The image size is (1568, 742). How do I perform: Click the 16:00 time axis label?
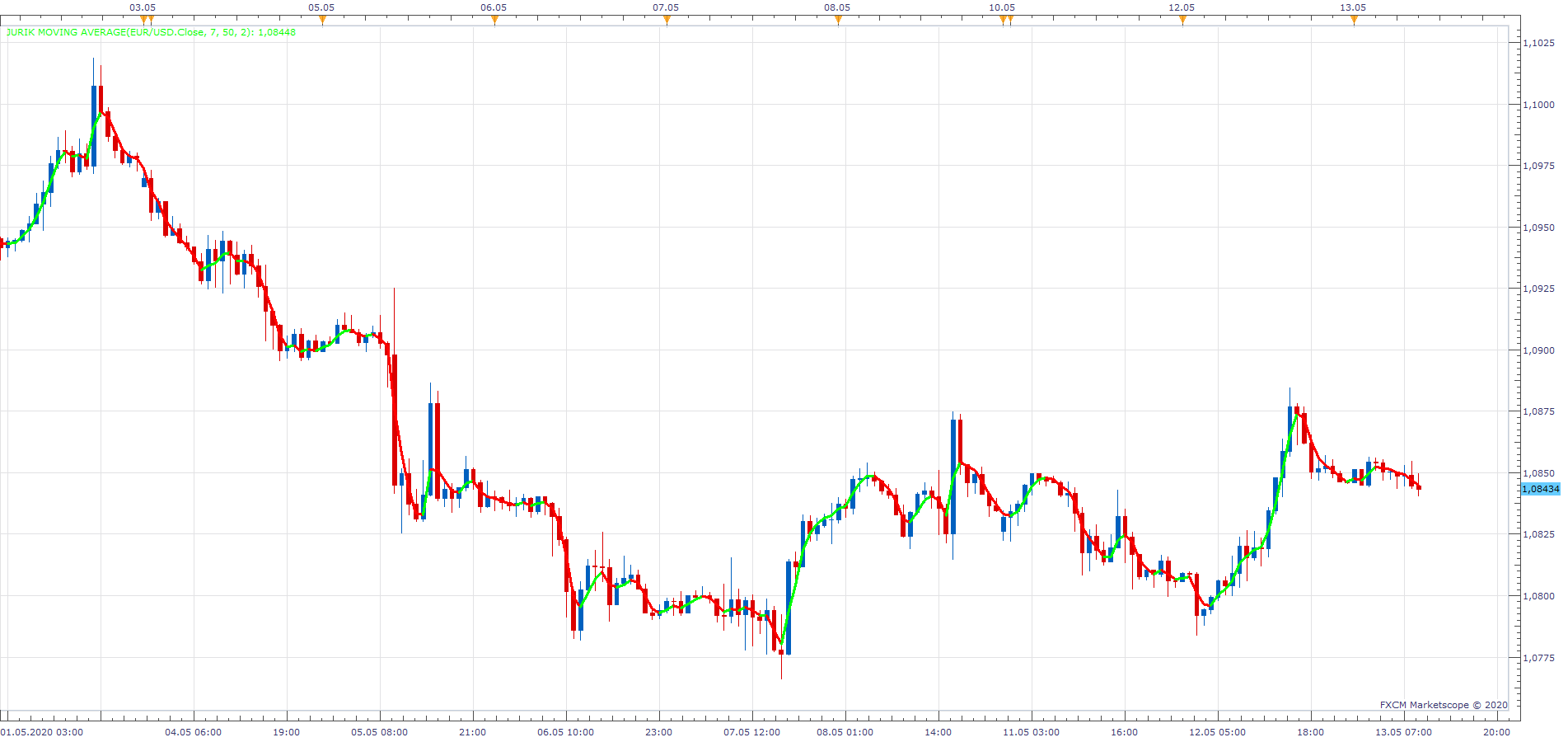click(1124, 732)
